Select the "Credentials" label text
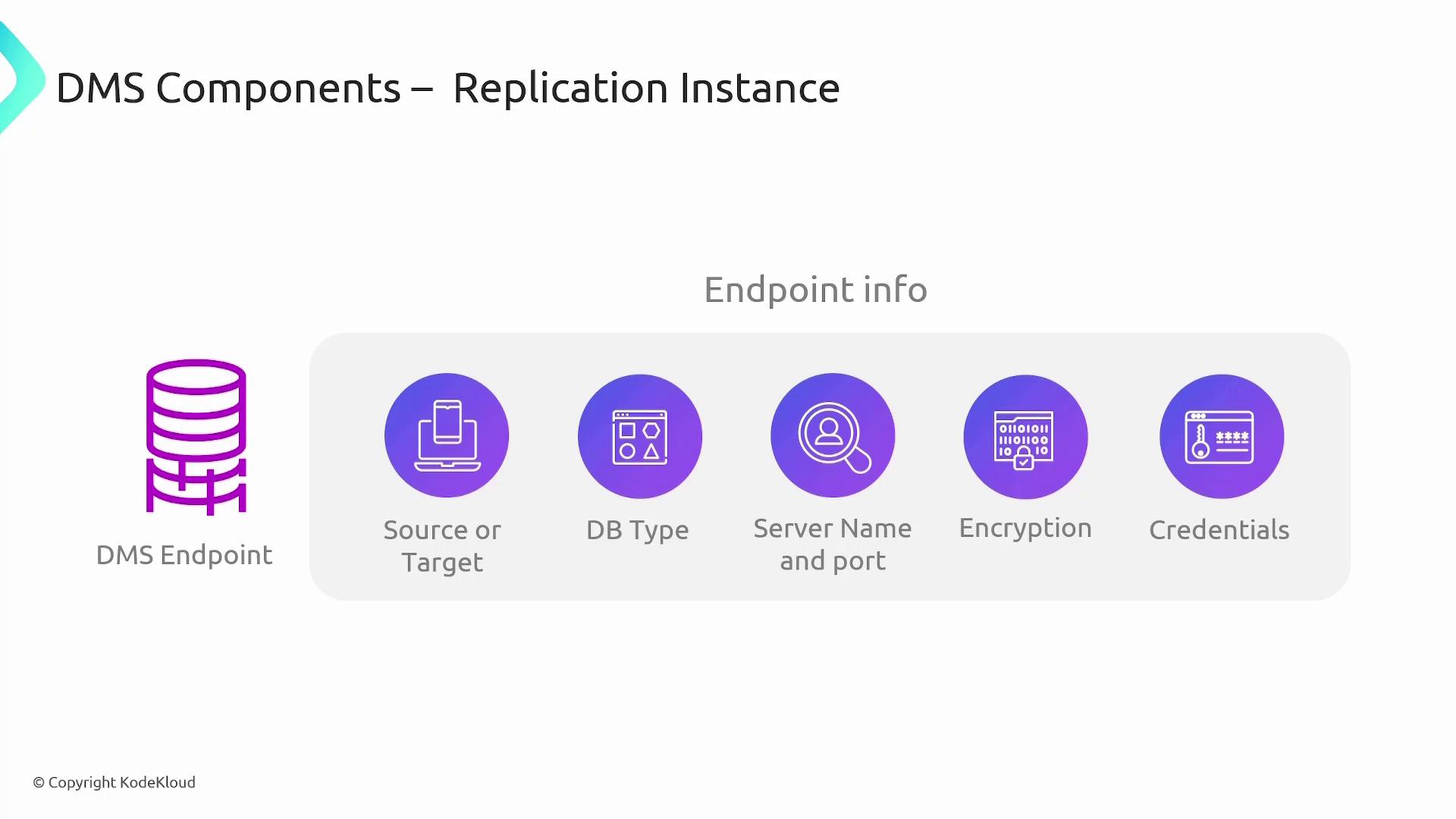 [x=1219, y=530]
